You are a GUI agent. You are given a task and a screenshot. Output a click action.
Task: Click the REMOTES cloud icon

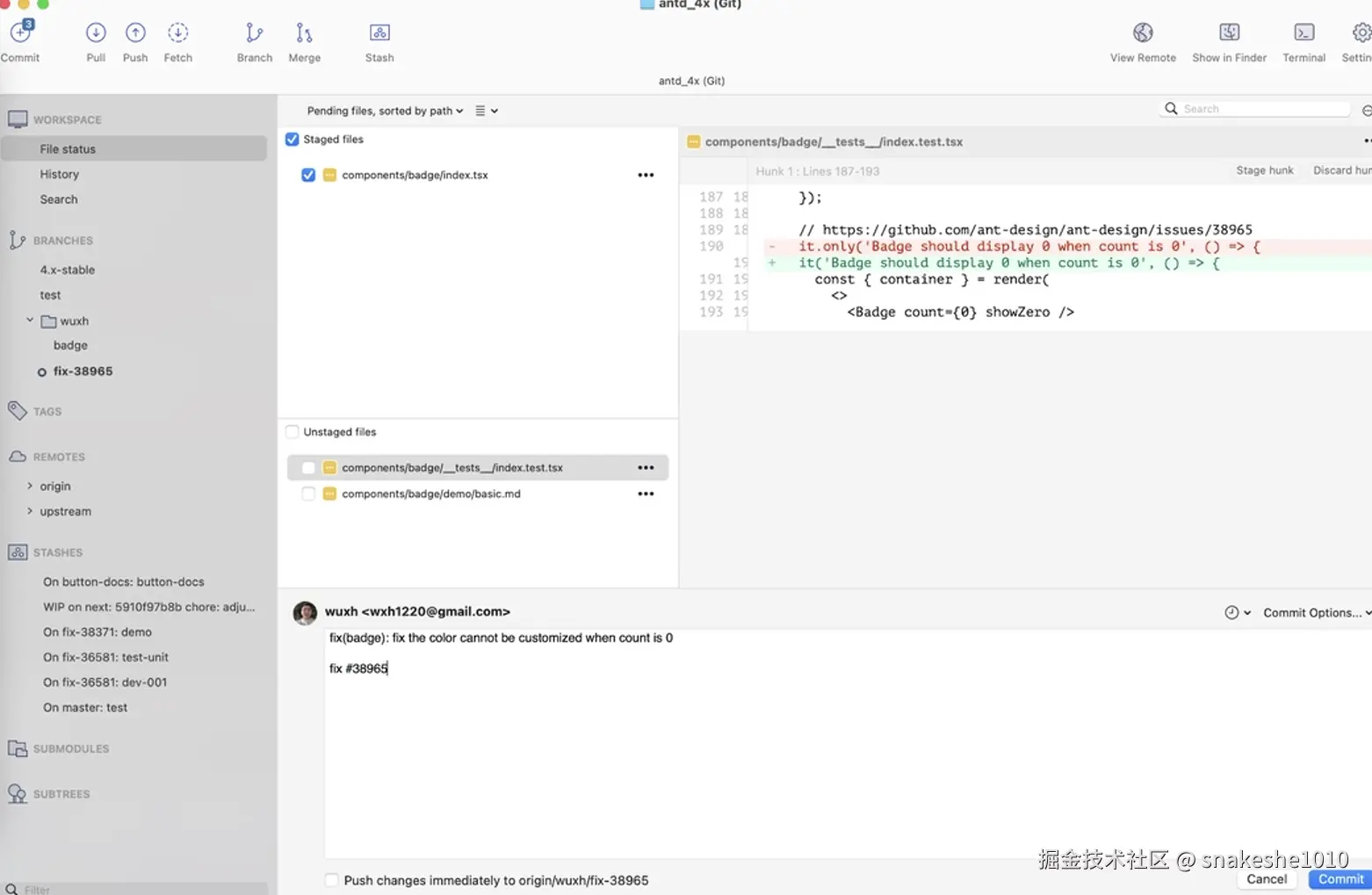18,457
